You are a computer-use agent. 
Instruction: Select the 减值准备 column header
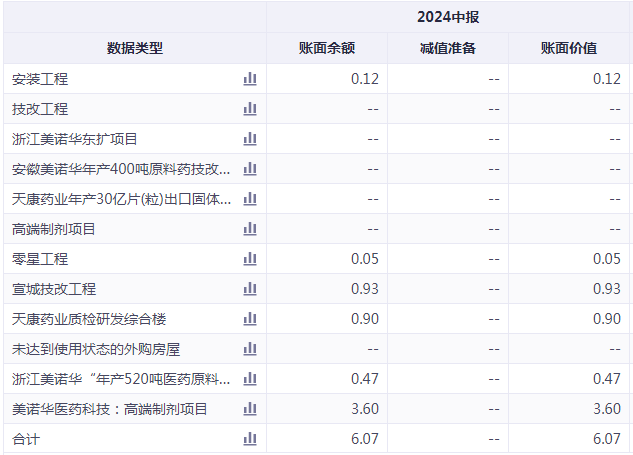tap(448, 48)
